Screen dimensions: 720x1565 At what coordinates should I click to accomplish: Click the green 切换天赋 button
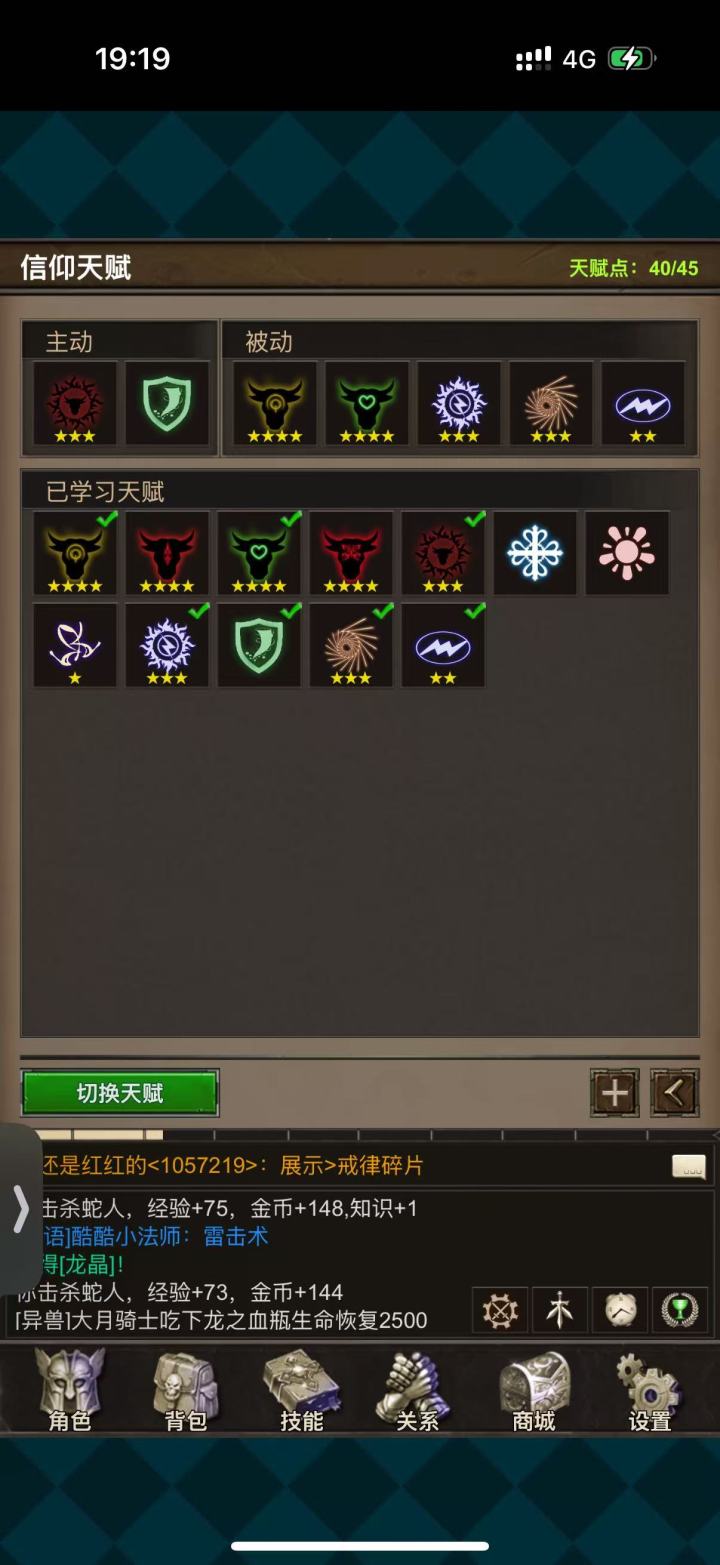pos(120,1093)
